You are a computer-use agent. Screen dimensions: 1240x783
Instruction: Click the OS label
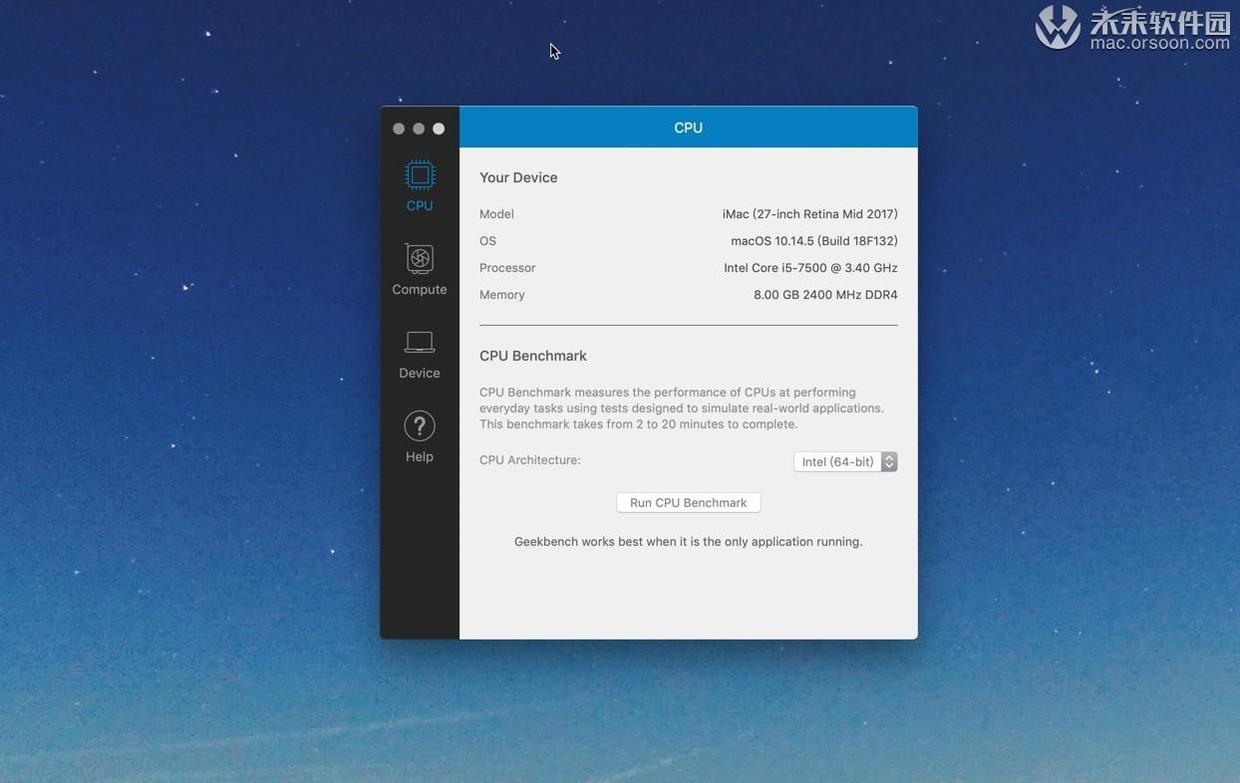pos(487,241)
